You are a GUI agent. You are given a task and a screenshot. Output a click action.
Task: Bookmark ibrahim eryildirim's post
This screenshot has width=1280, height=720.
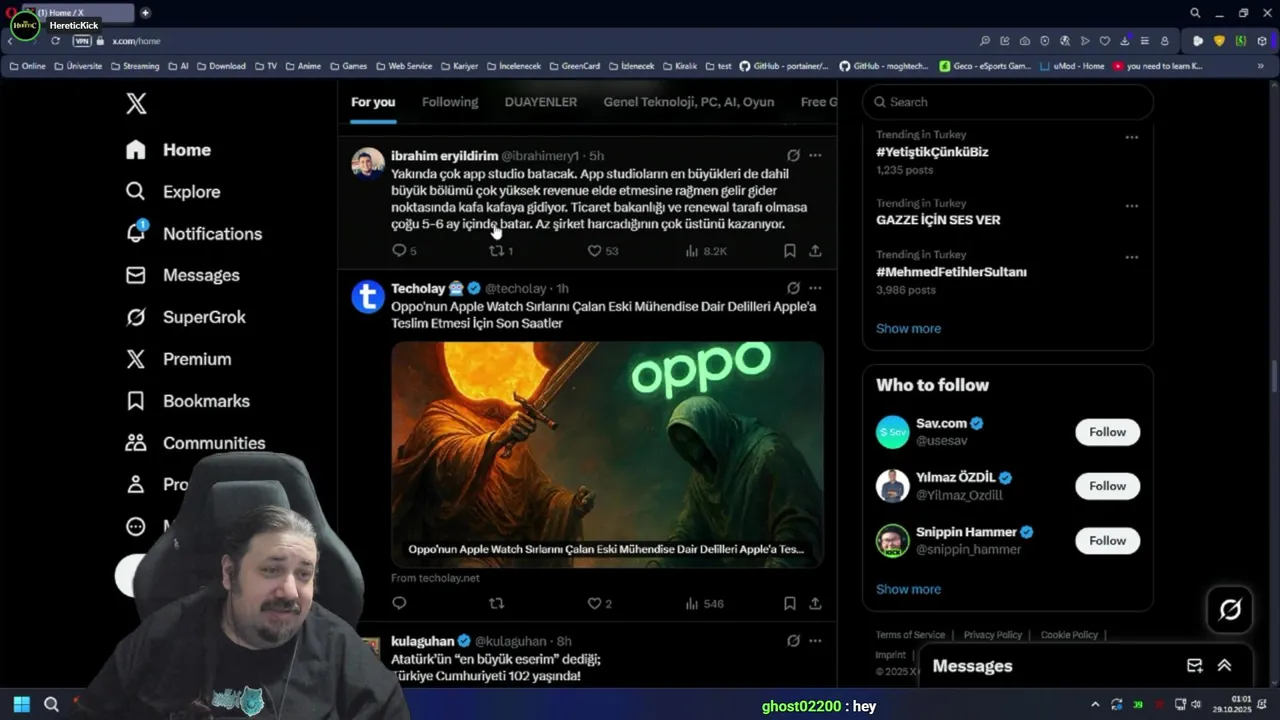(790, 251)
